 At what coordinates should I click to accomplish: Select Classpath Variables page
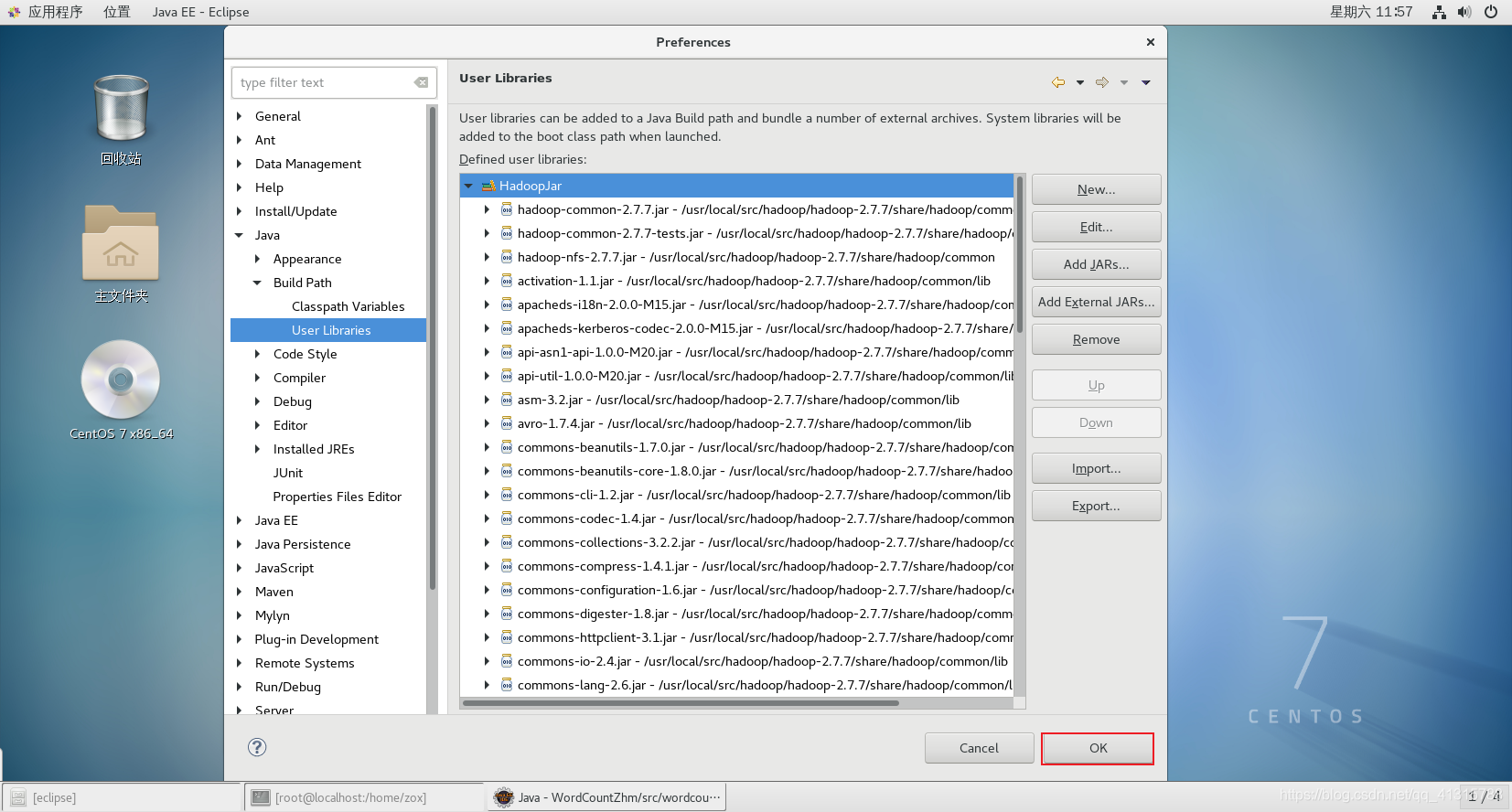coord(348,306)
